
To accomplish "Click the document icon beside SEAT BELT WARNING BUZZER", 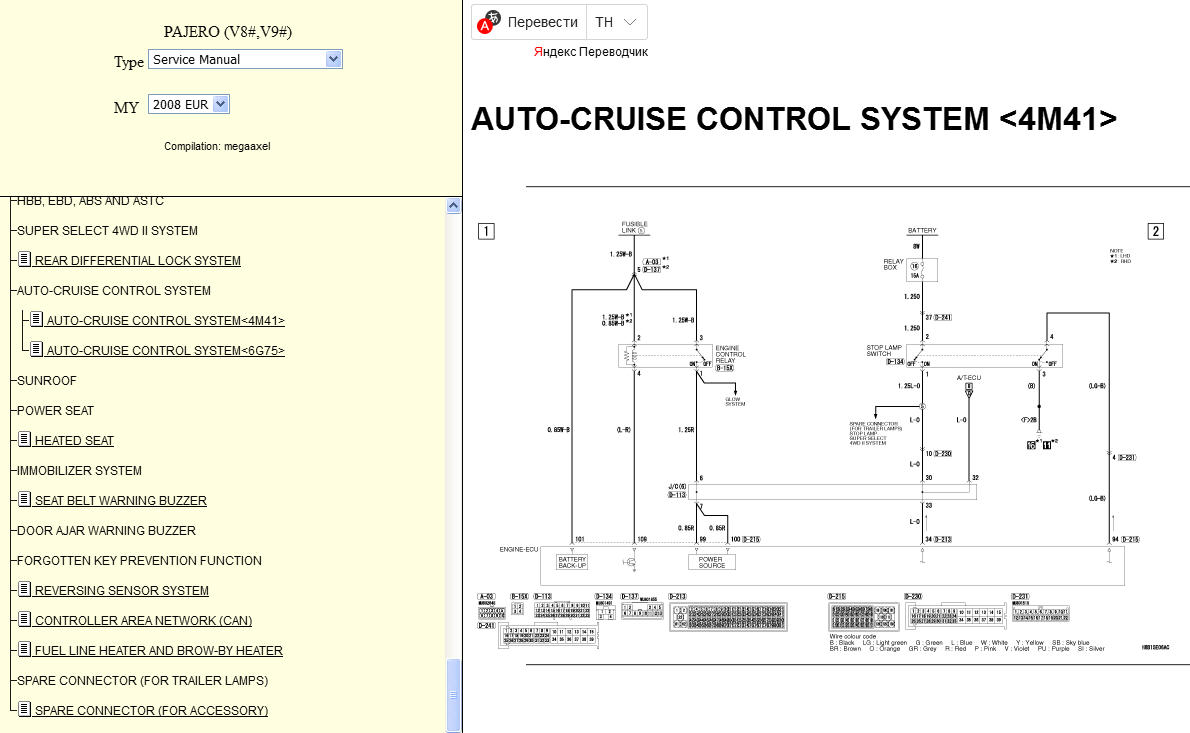I will coord(24,499).
